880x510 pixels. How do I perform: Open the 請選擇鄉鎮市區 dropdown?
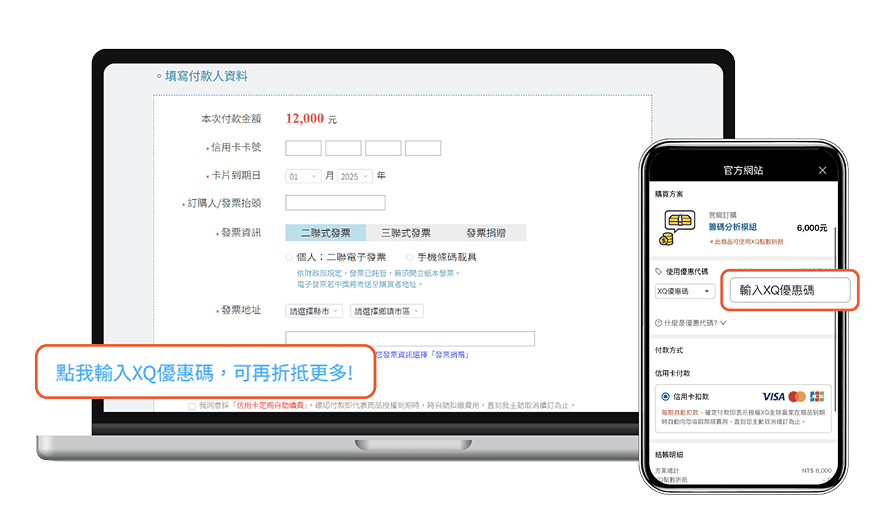[387, 311]
